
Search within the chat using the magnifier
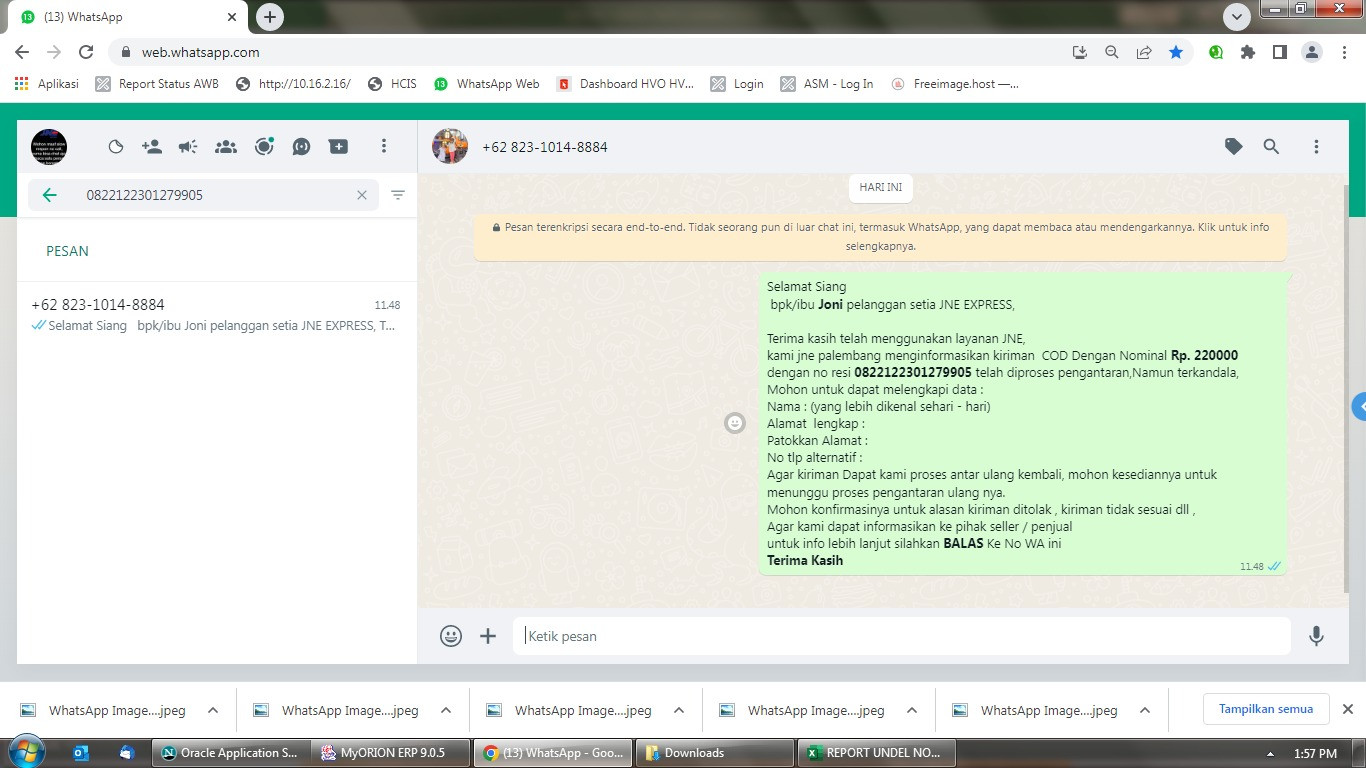click(1271, 147)
